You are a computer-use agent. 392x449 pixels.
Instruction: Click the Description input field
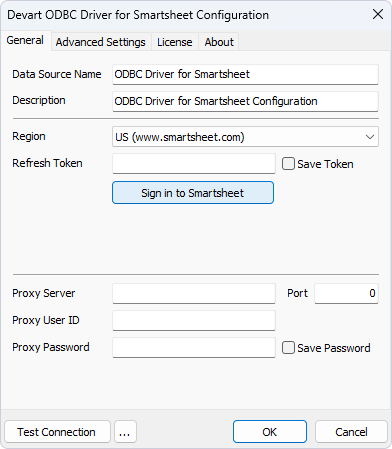[245, 101]
